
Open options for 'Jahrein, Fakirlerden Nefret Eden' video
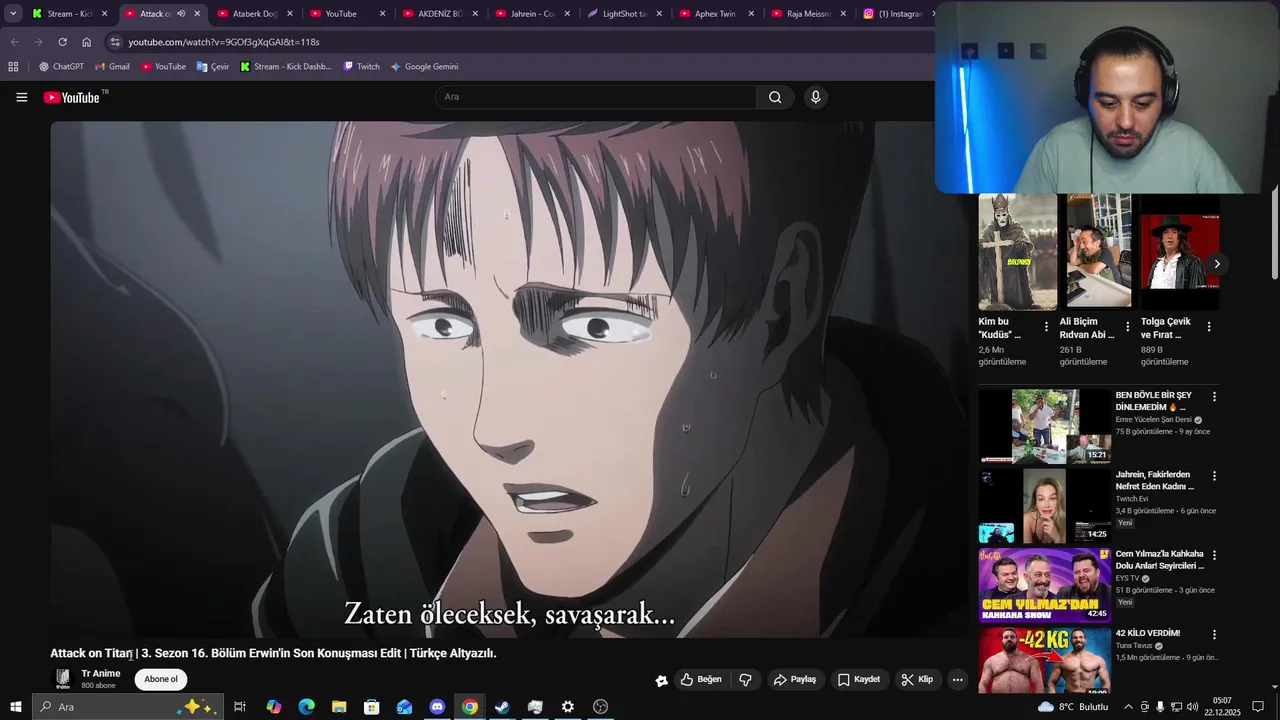pyautogui.click(x=1214, y=476)
